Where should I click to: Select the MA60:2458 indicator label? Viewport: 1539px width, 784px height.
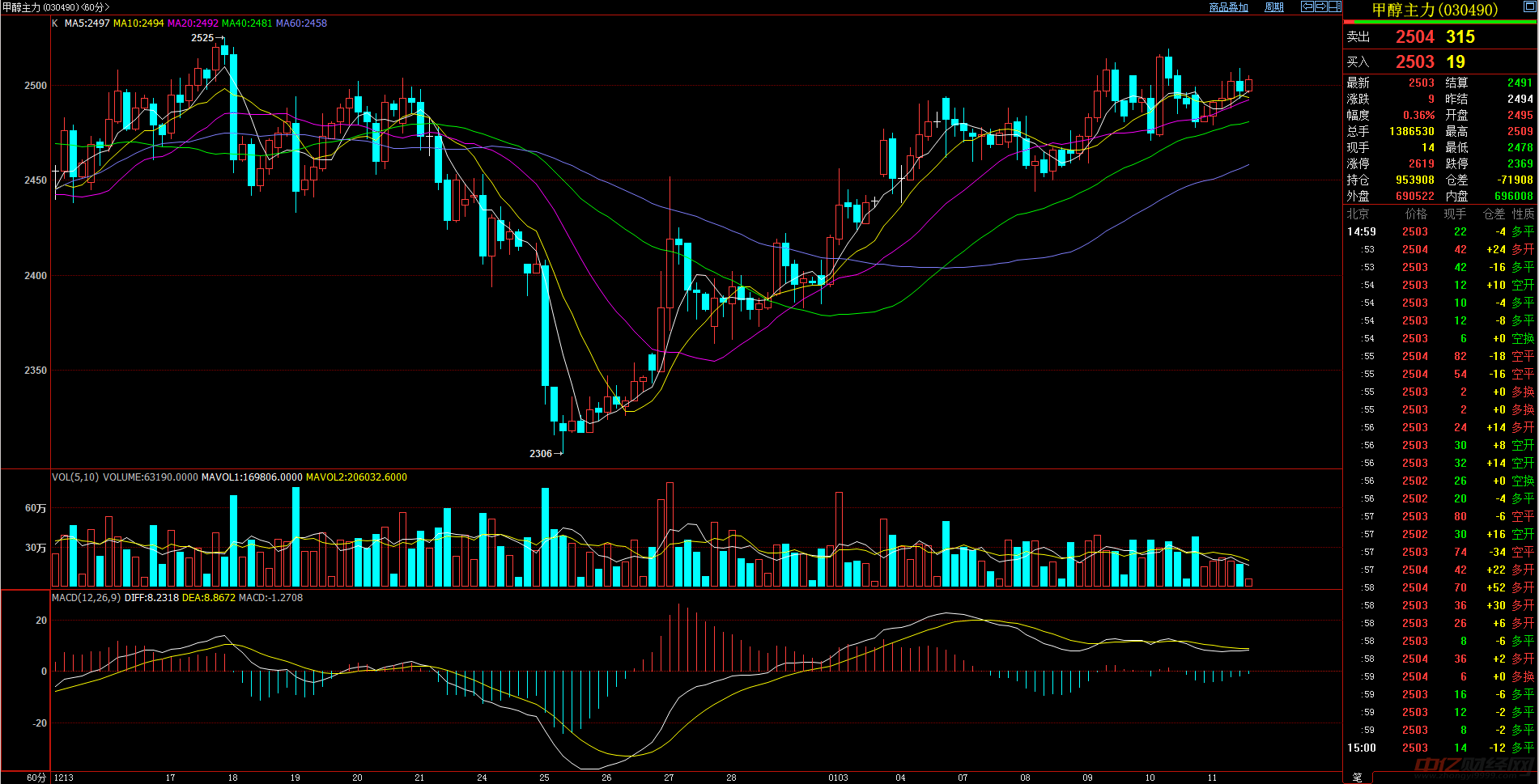(x=301, y=23)
